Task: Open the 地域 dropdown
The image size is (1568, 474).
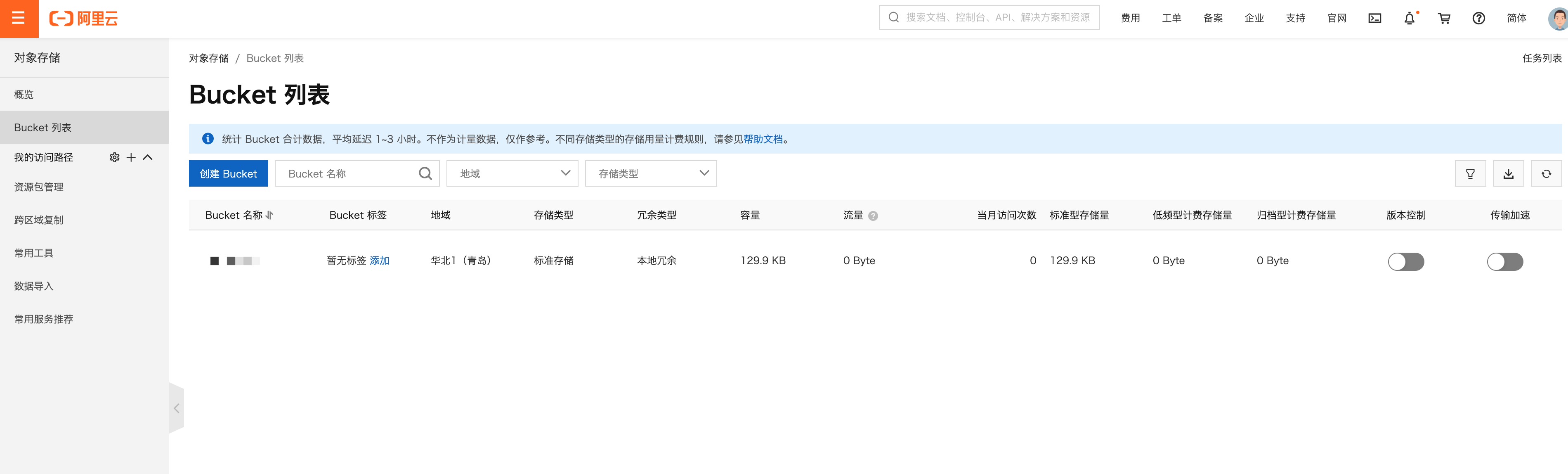Action: 511,173
